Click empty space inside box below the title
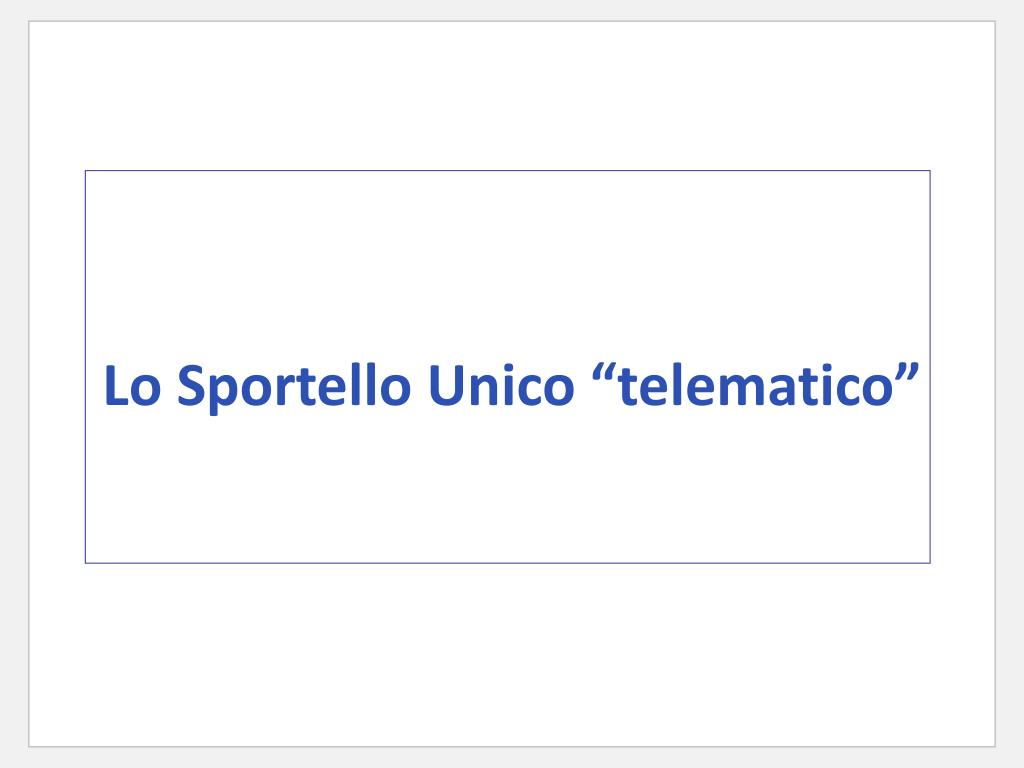Image resolution: width=1024 pixels, height=768 pixels. 507,490
